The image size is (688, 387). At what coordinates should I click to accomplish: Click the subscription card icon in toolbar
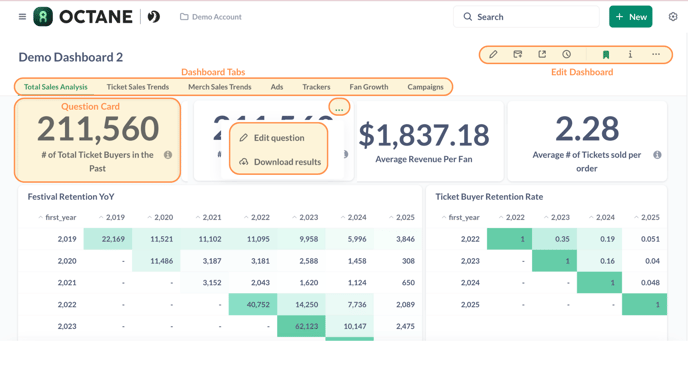[x=518, y=54]
